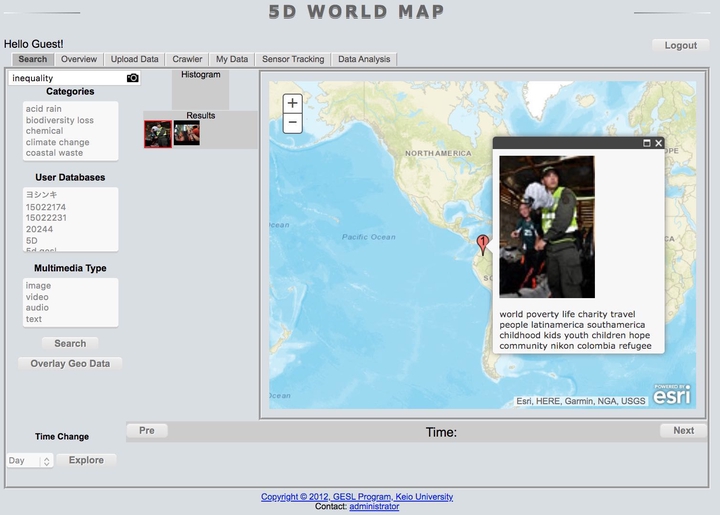This screenshot has width=720, height=515.
Task: Close the photo popup on map
Action: pyautogui.click(x=658, y=143)
